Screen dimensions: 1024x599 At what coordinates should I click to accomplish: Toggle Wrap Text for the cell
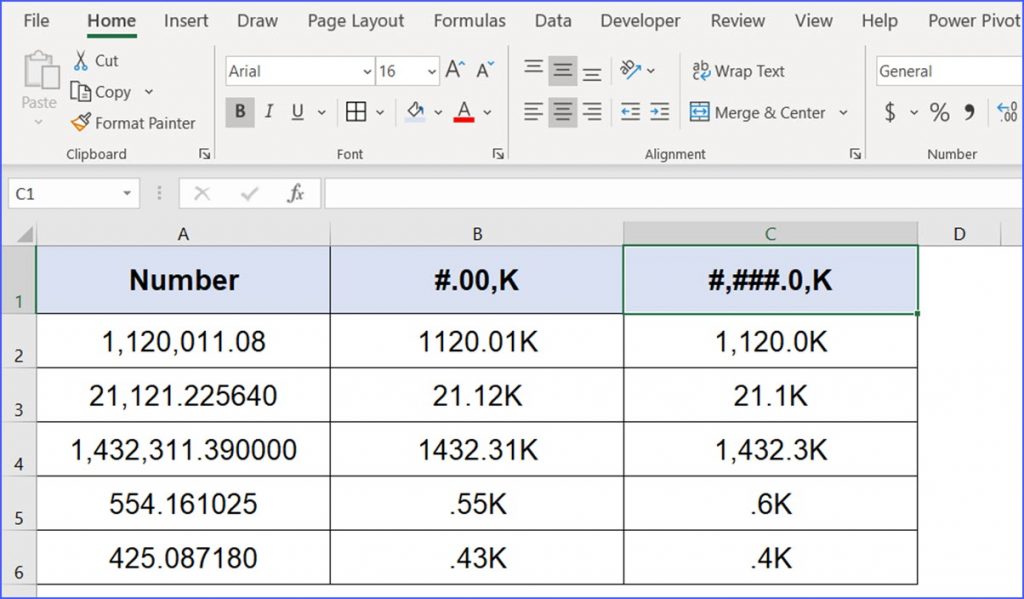[x=738, y=71]
